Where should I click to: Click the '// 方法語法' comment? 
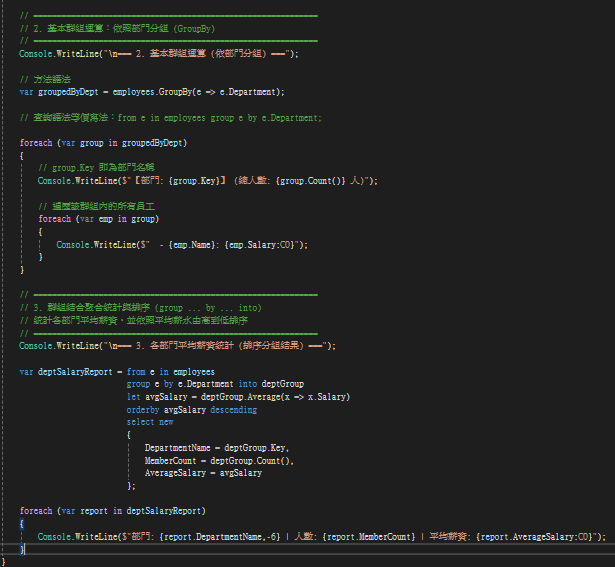pyautogui.click(x=45, y=79)
